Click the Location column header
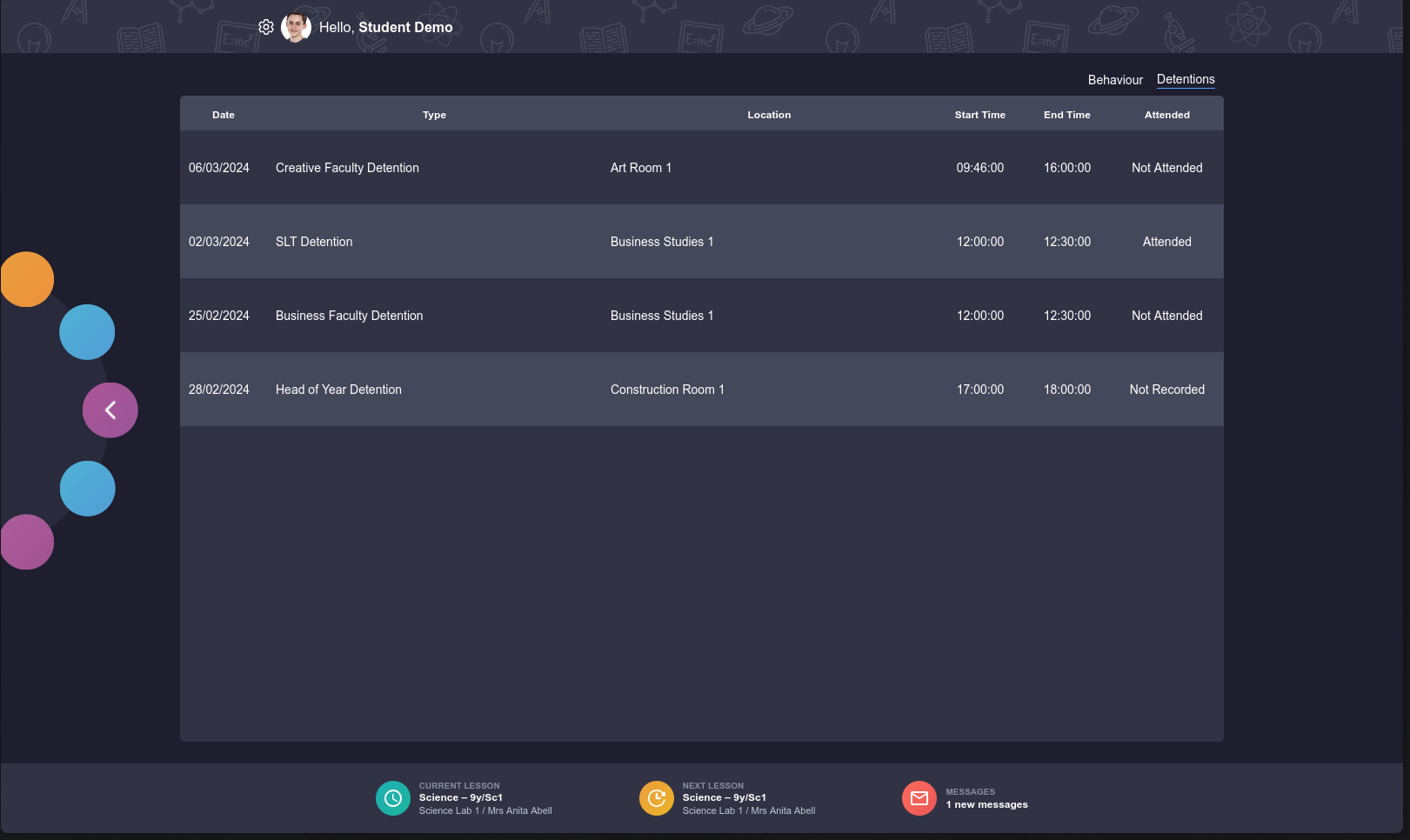1410x840 pixels. click(769, 115)
